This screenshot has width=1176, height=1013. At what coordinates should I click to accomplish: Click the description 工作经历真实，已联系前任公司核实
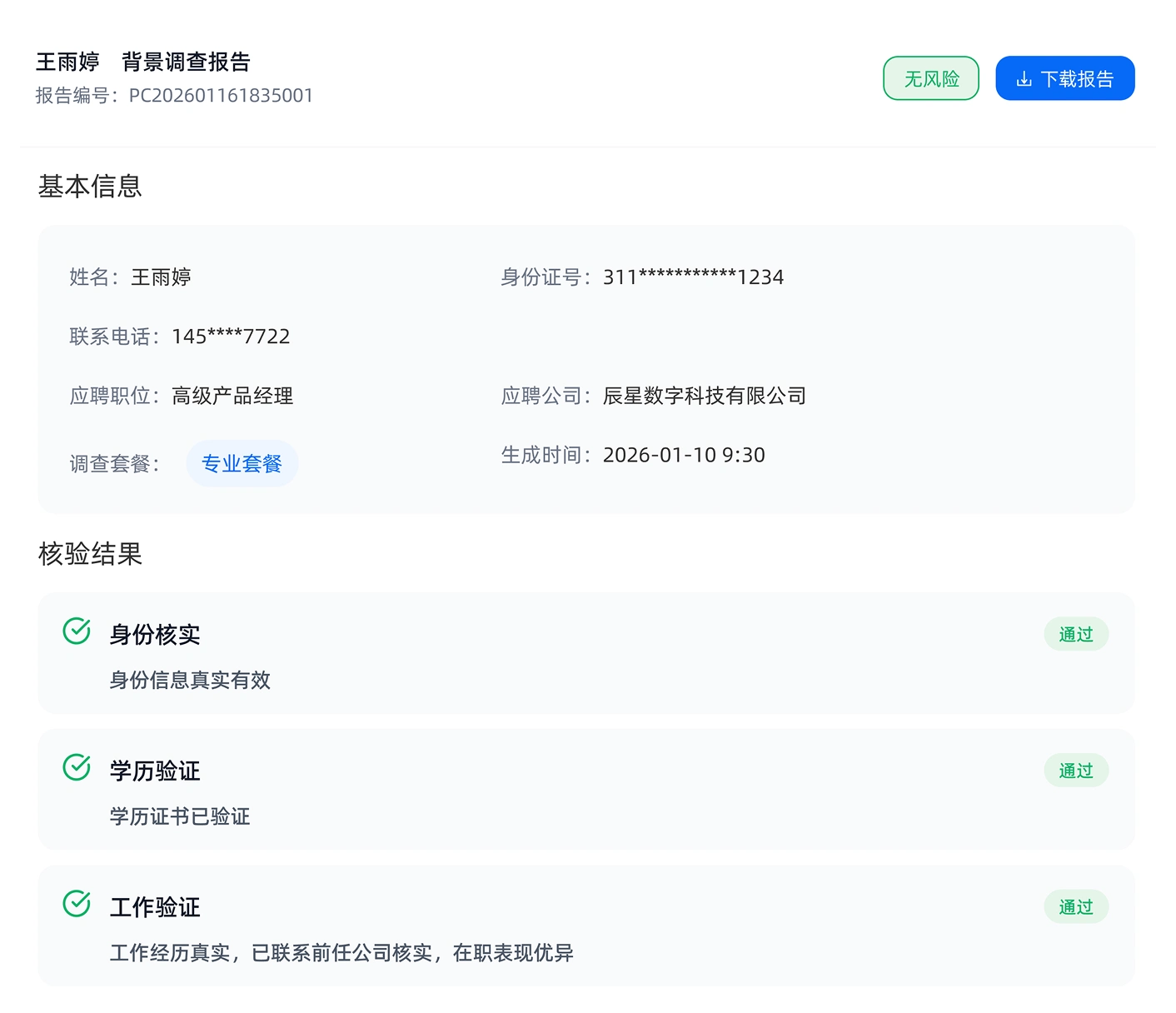click(x=271, y=952)
